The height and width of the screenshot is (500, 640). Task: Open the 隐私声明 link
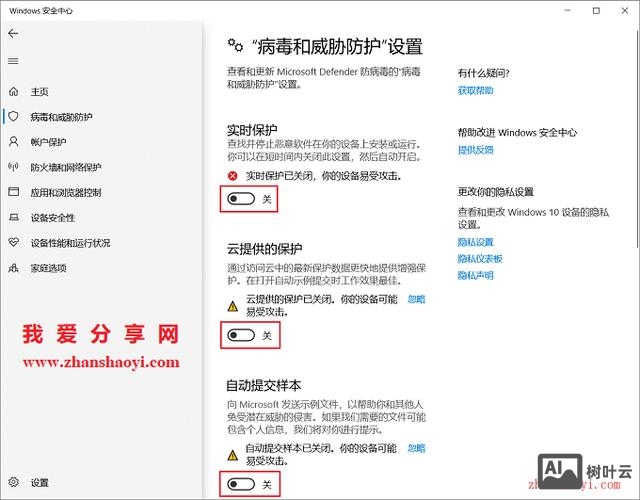coord(476,276)
